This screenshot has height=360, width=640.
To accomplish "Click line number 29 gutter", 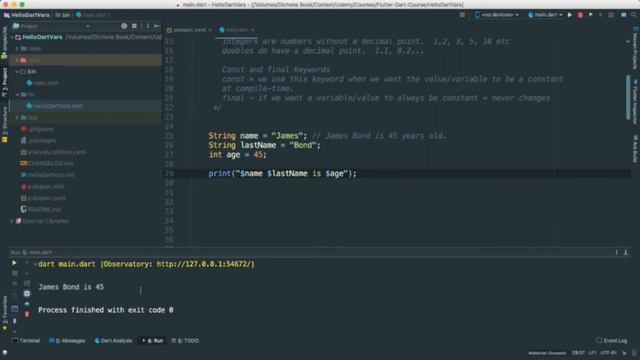I will pos(169,173).
